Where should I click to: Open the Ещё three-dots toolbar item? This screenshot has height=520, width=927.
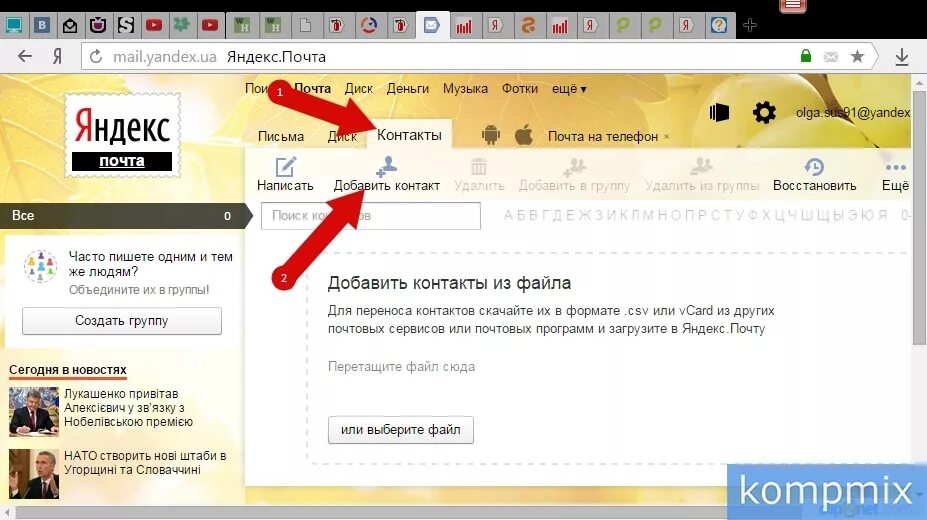tap(895, 176)
